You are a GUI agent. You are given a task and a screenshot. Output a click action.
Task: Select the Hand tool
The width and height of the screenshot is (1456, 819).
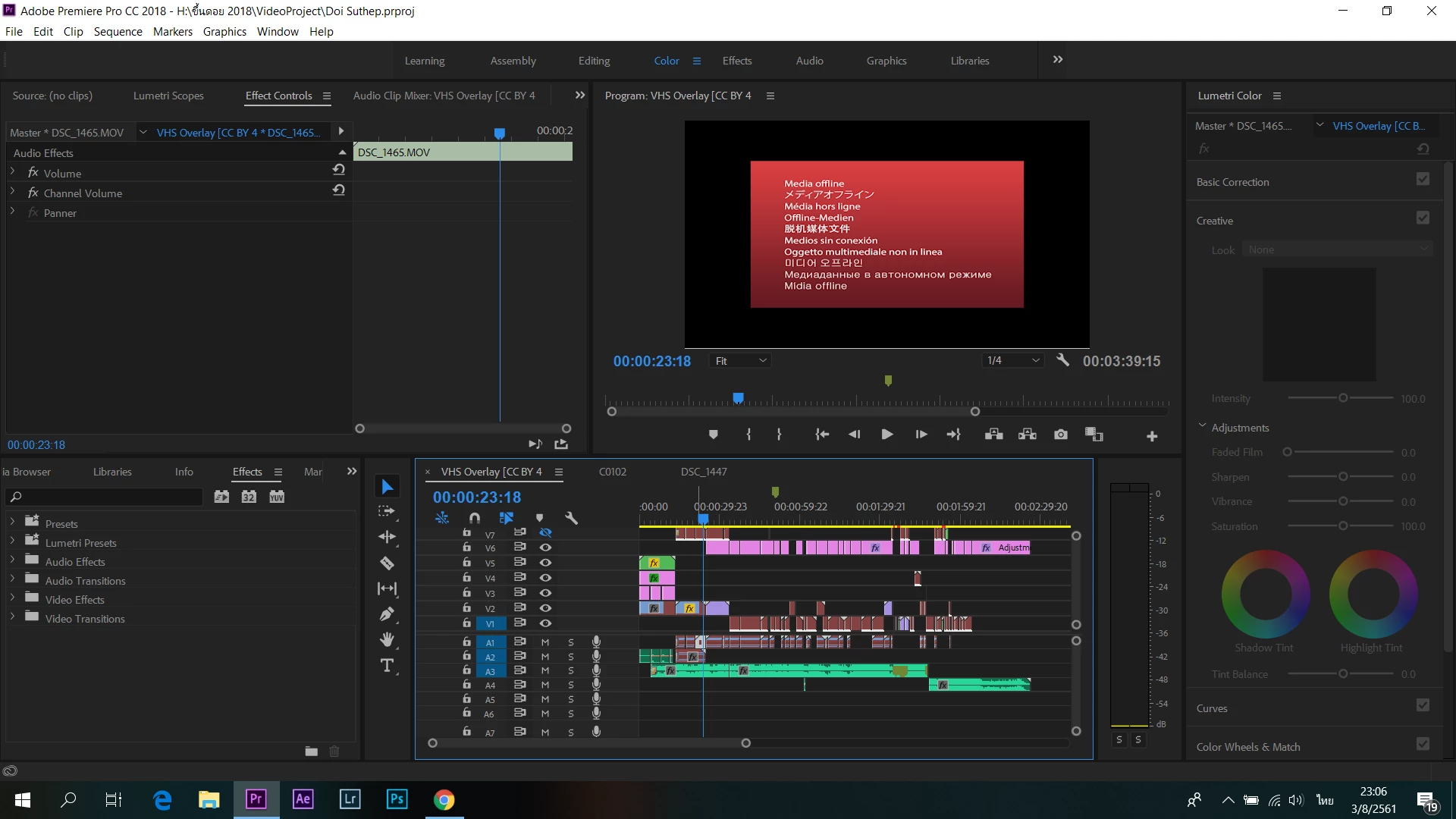click(x=387, y=640)
